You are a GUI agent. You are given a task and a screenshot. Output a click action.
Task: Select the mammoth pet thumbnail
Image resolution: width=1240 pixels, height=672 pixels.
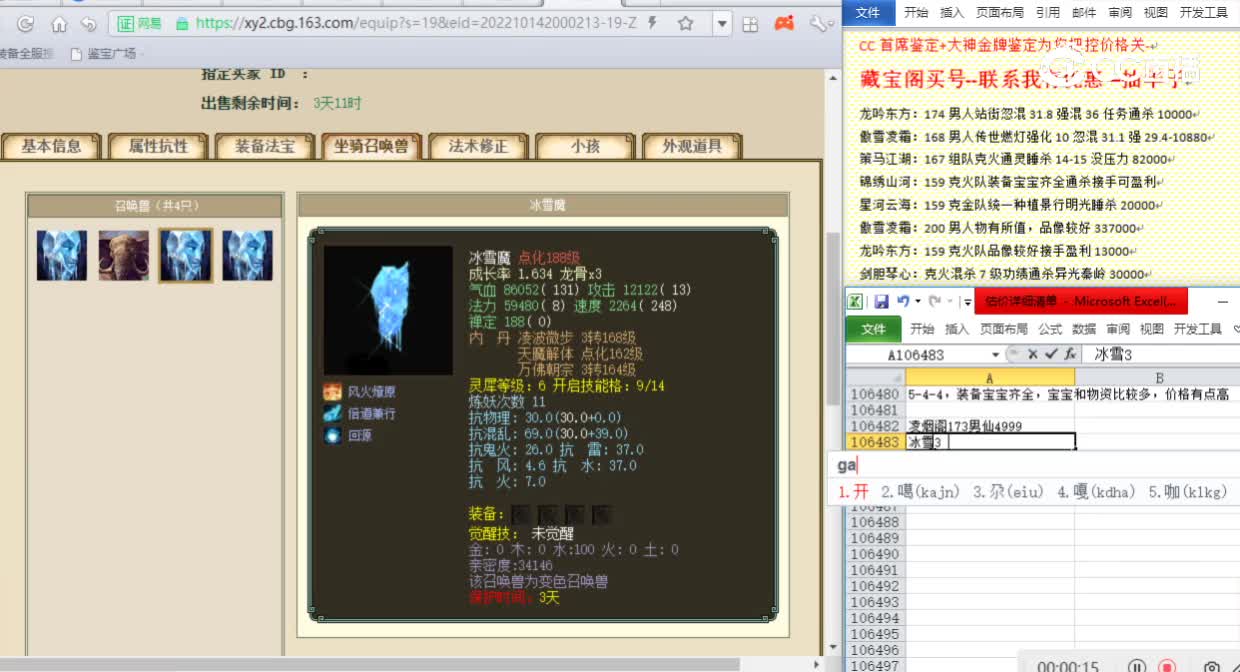tap(124, 255)
